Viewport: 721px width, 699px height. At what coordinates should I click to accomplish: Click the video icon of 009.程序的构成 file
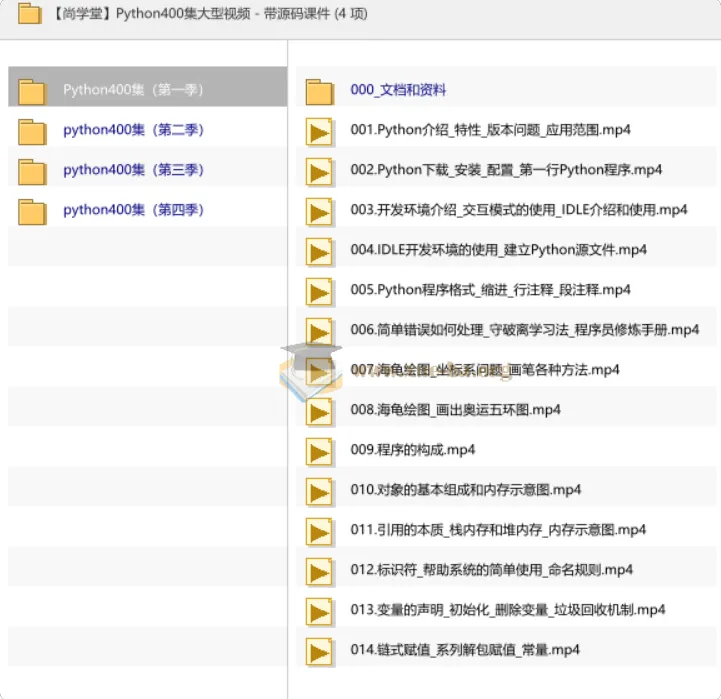click(x=320, y=453)
